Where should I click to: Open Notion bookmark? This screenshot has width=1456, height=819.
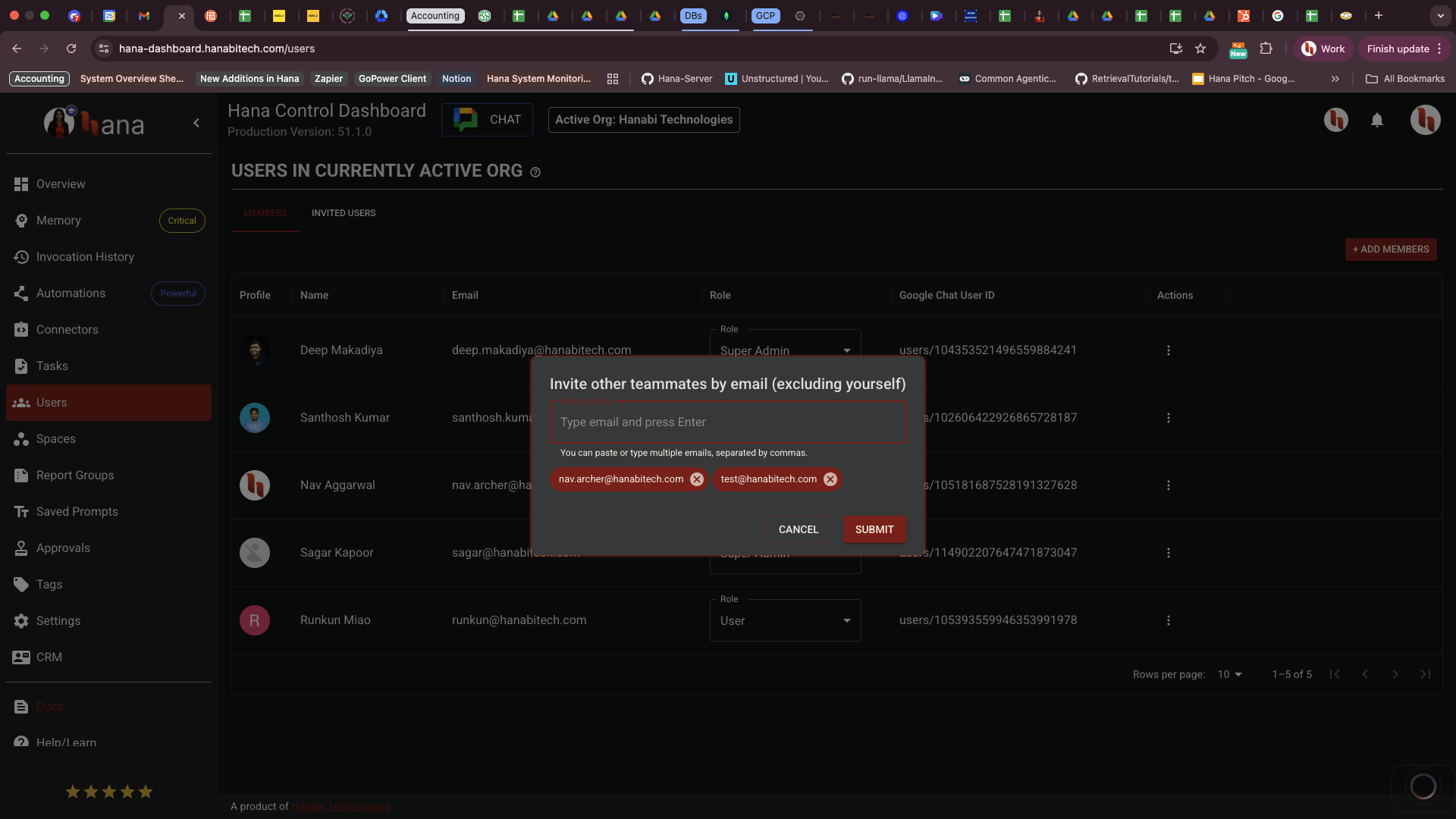point(457,79)
